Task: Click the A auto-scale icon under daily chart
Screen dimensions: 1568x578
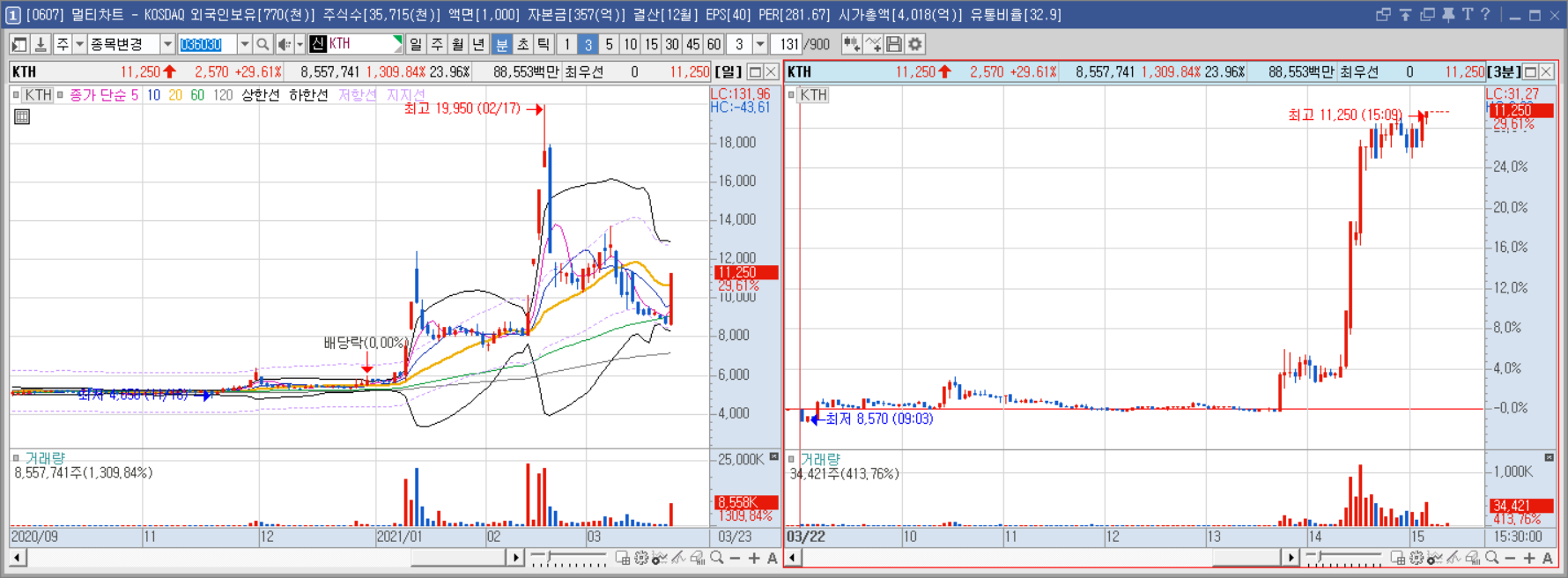Action: point(773,558)
